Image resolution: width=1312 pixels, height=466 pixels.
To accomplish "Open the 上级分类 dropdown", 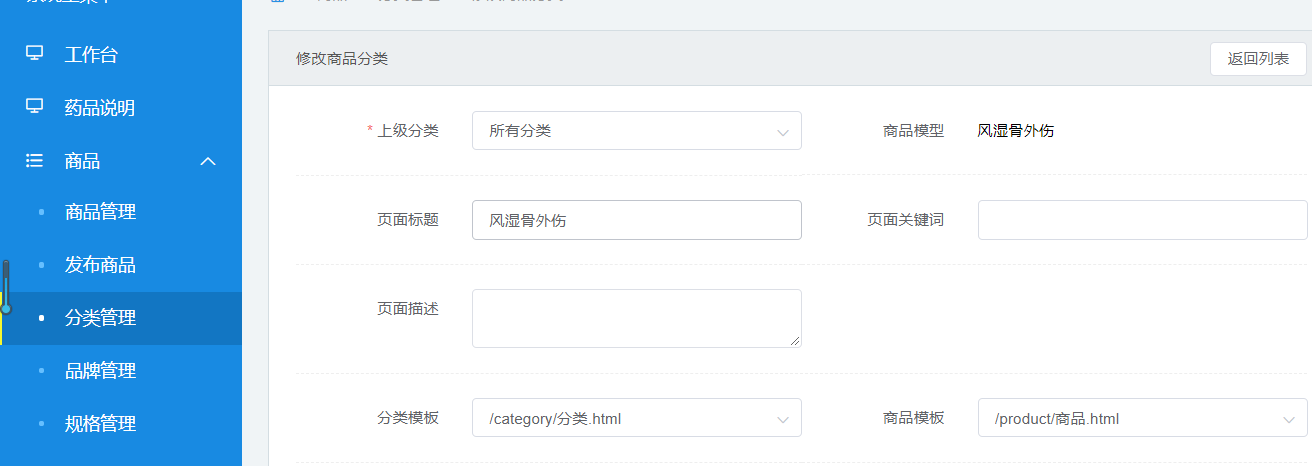I will coord(636,131).
